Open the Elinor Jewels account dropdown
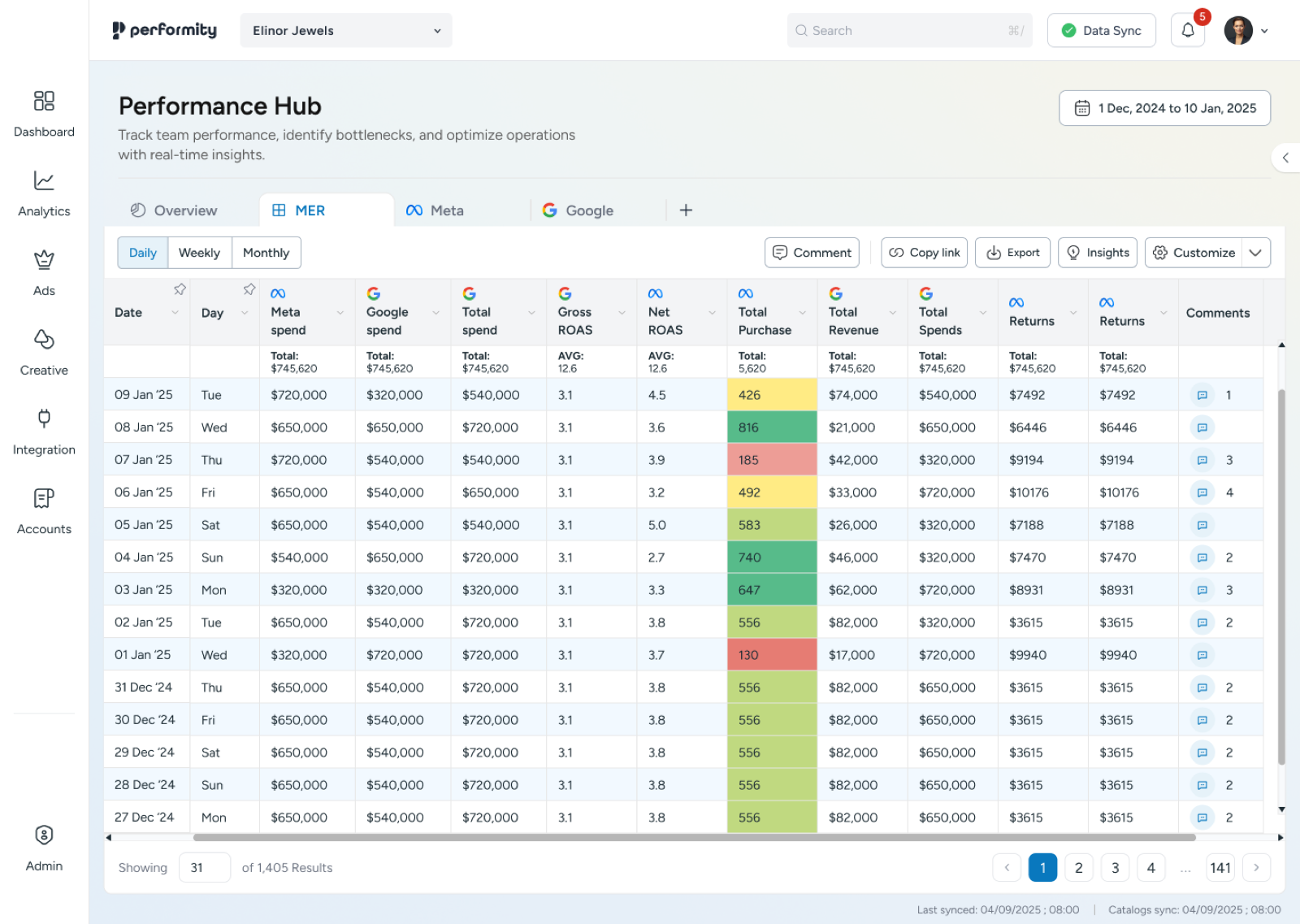The height and width of the screenshot is (924, 1300). click(x=346, y=30)
